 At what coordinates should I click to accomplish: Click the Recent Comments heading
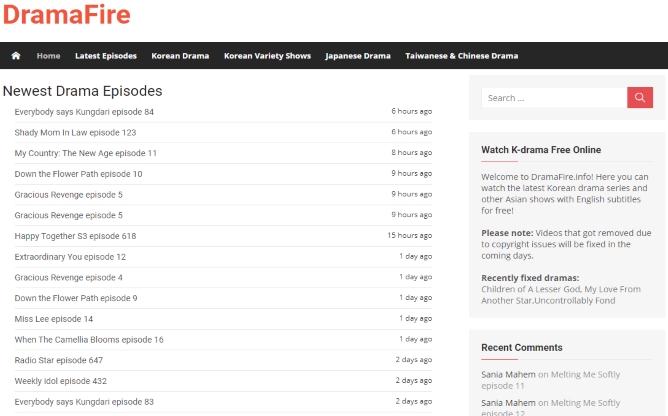pyautogui.click(x=522, y=347)
